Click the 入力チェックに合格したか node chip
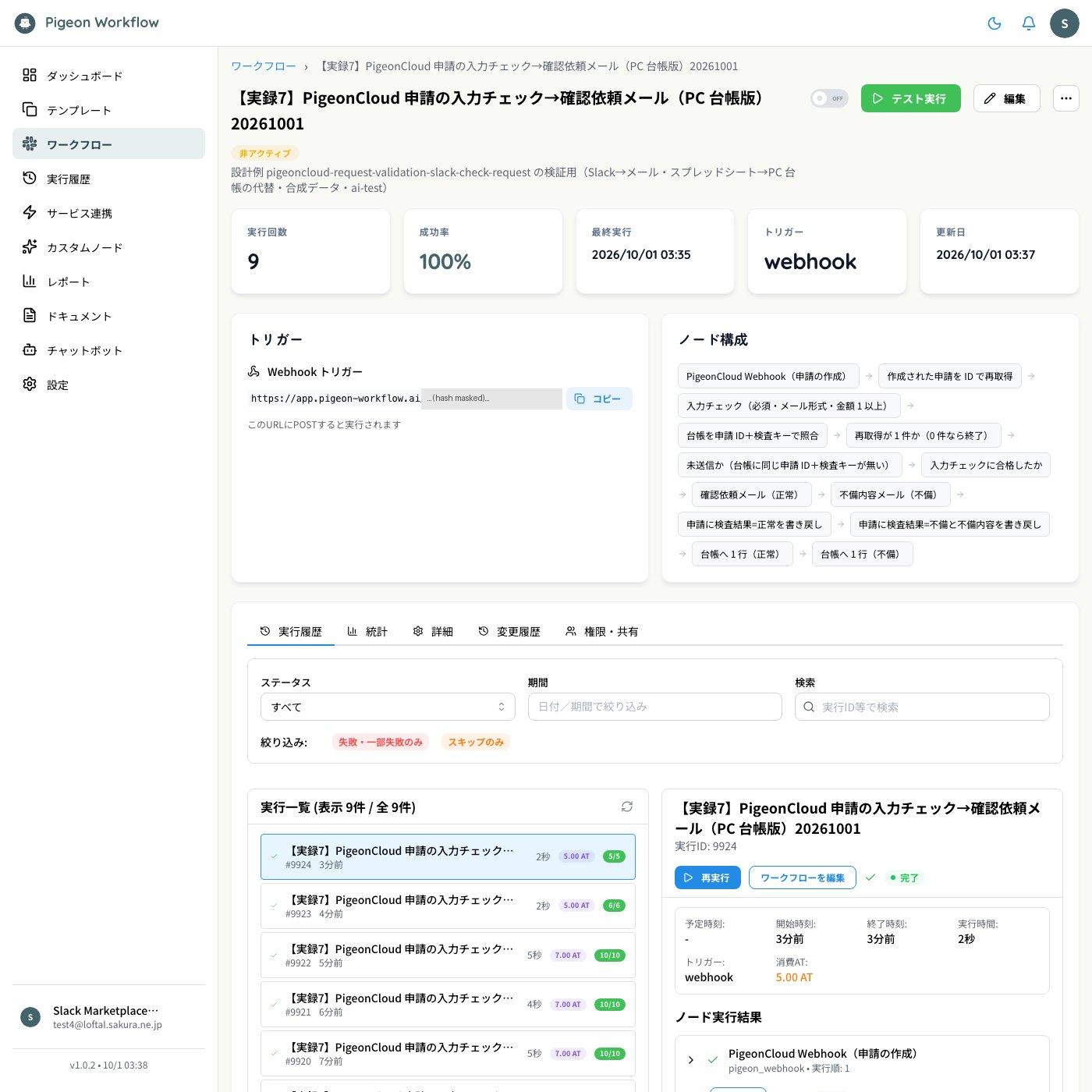Image resolution: width=1092 pixels, height=1092 pixels. tap(986, 465)
